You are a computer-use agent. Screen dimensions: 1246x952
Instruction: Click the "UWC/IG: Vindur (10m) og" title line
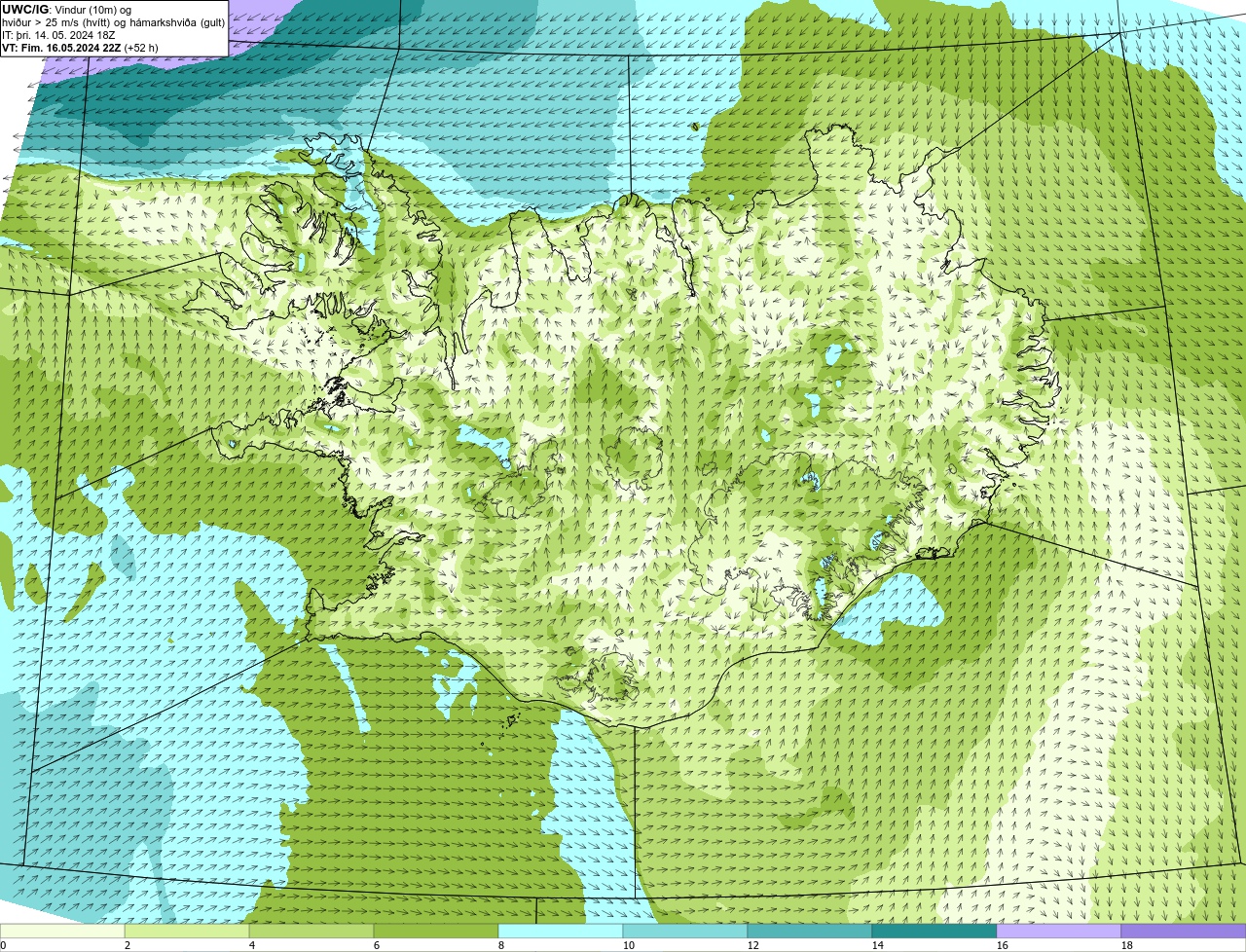point(66,9)
